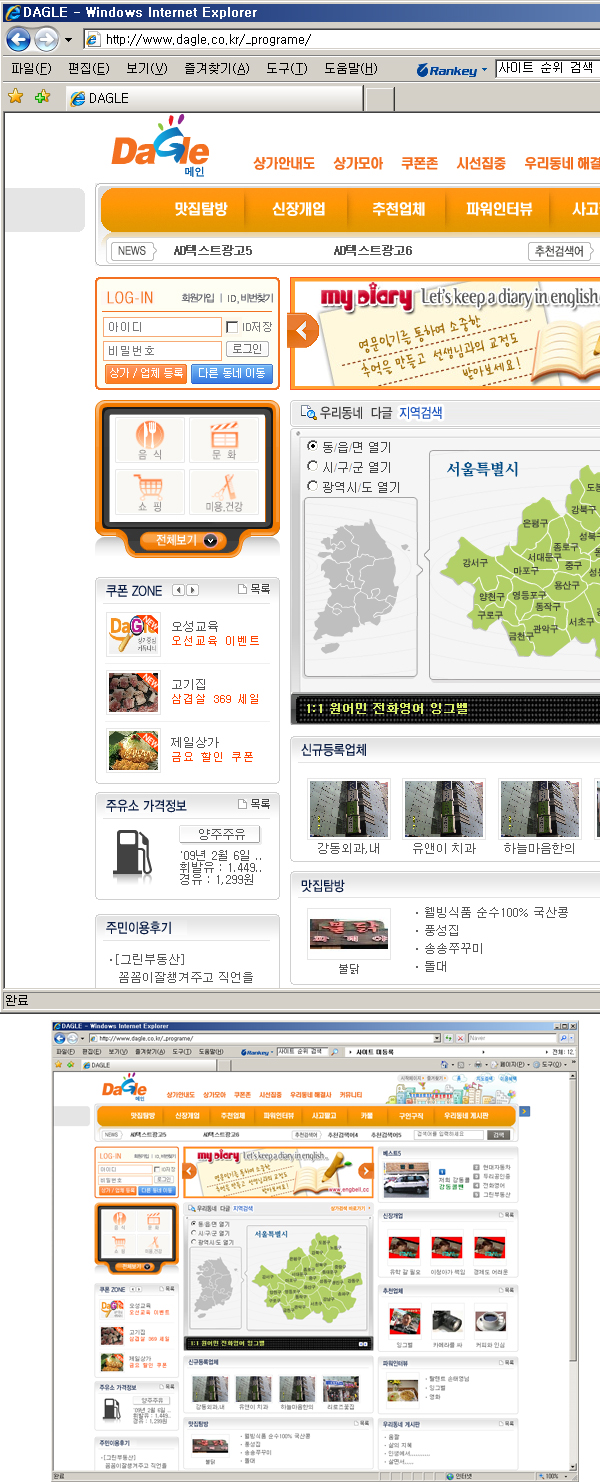Select 광역시/도 열기 radio in enlarged screenshot
The height and width of the screenshot is (1482, 600).
click(312, 486)
